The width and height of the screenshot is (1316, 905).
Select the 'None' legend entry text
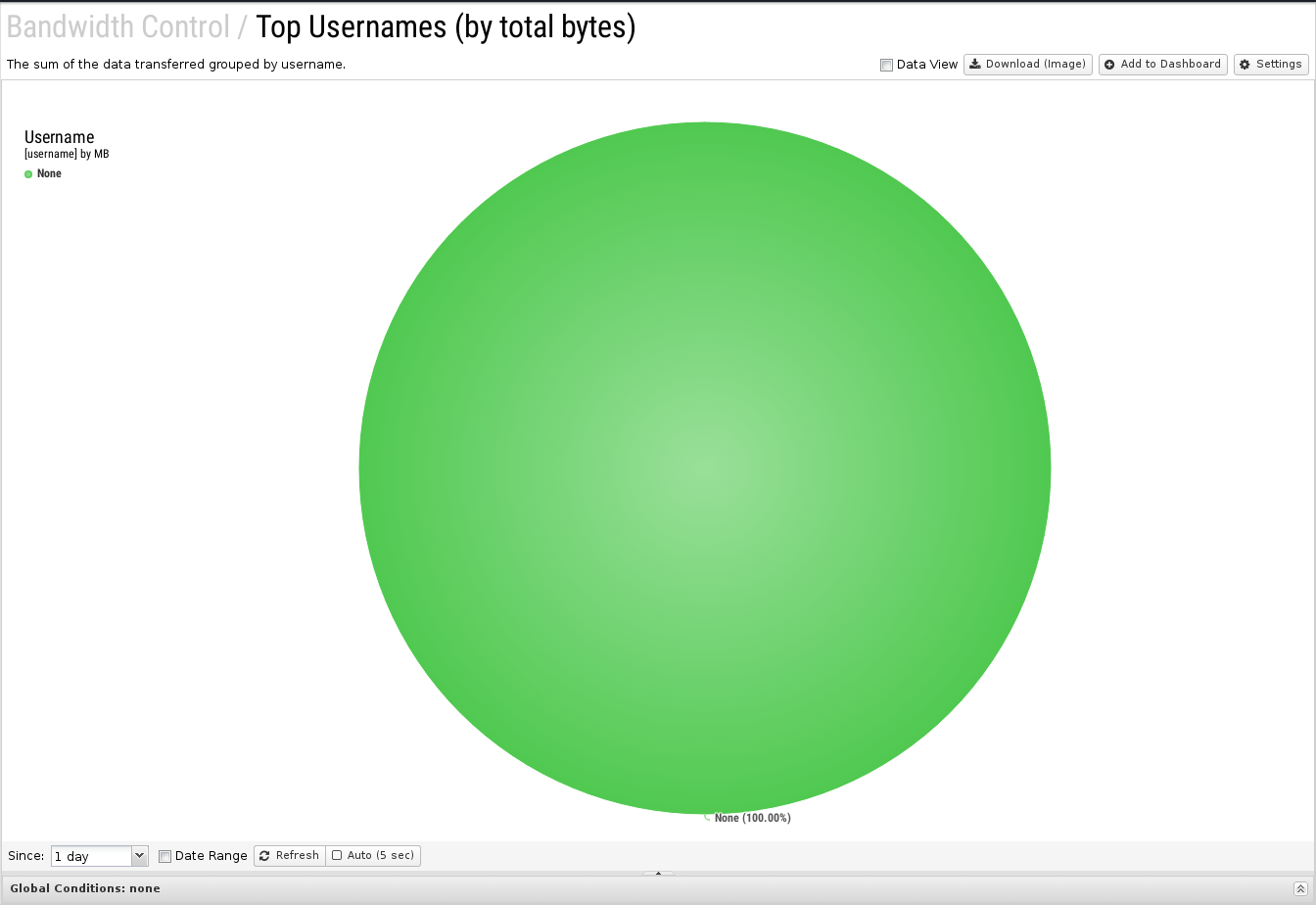coord(49,174)
